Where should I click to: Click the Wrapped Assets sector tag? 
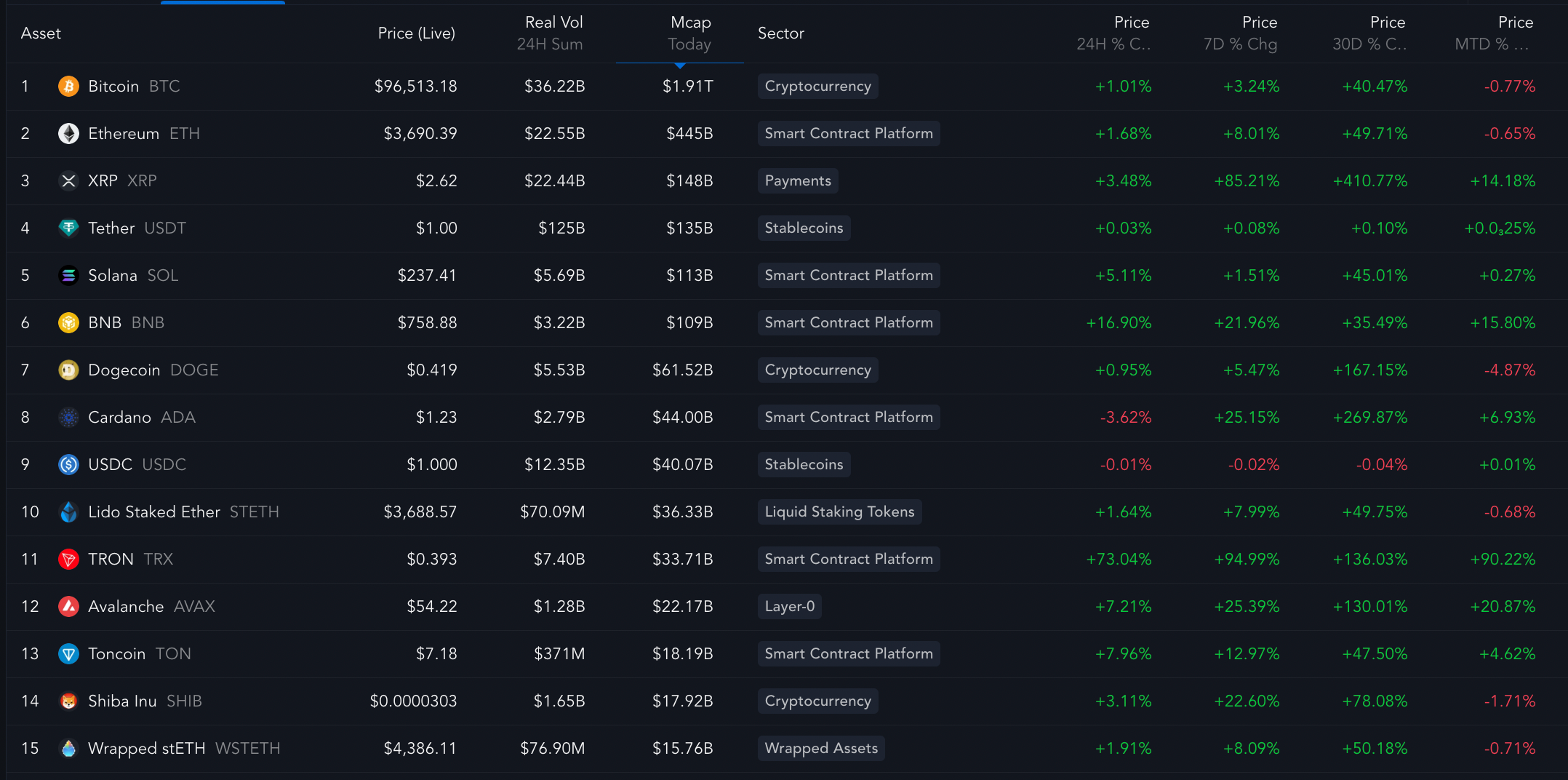821,749
